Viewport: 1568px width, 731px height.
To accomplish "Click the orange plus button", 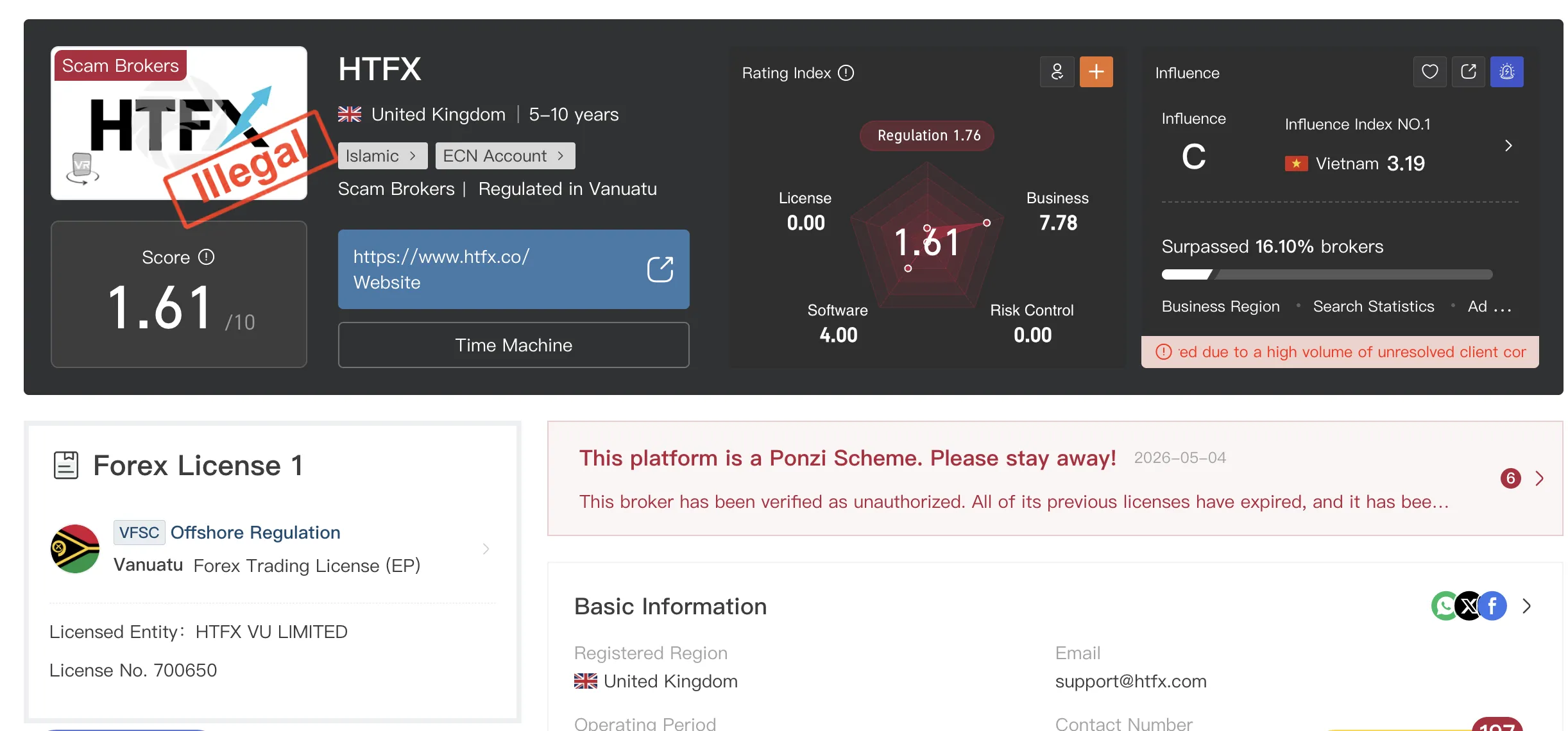I will click(1096, 72).
